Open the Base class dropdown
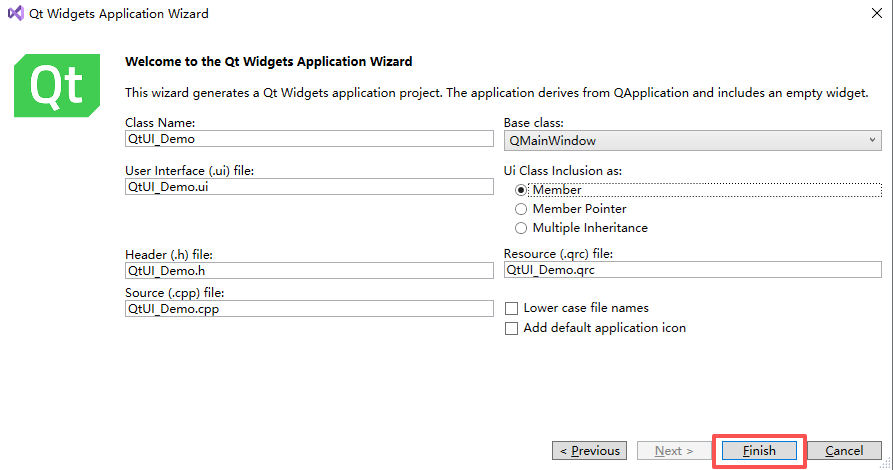The height and width of the screenshot is (470, 893). point(693,141)
